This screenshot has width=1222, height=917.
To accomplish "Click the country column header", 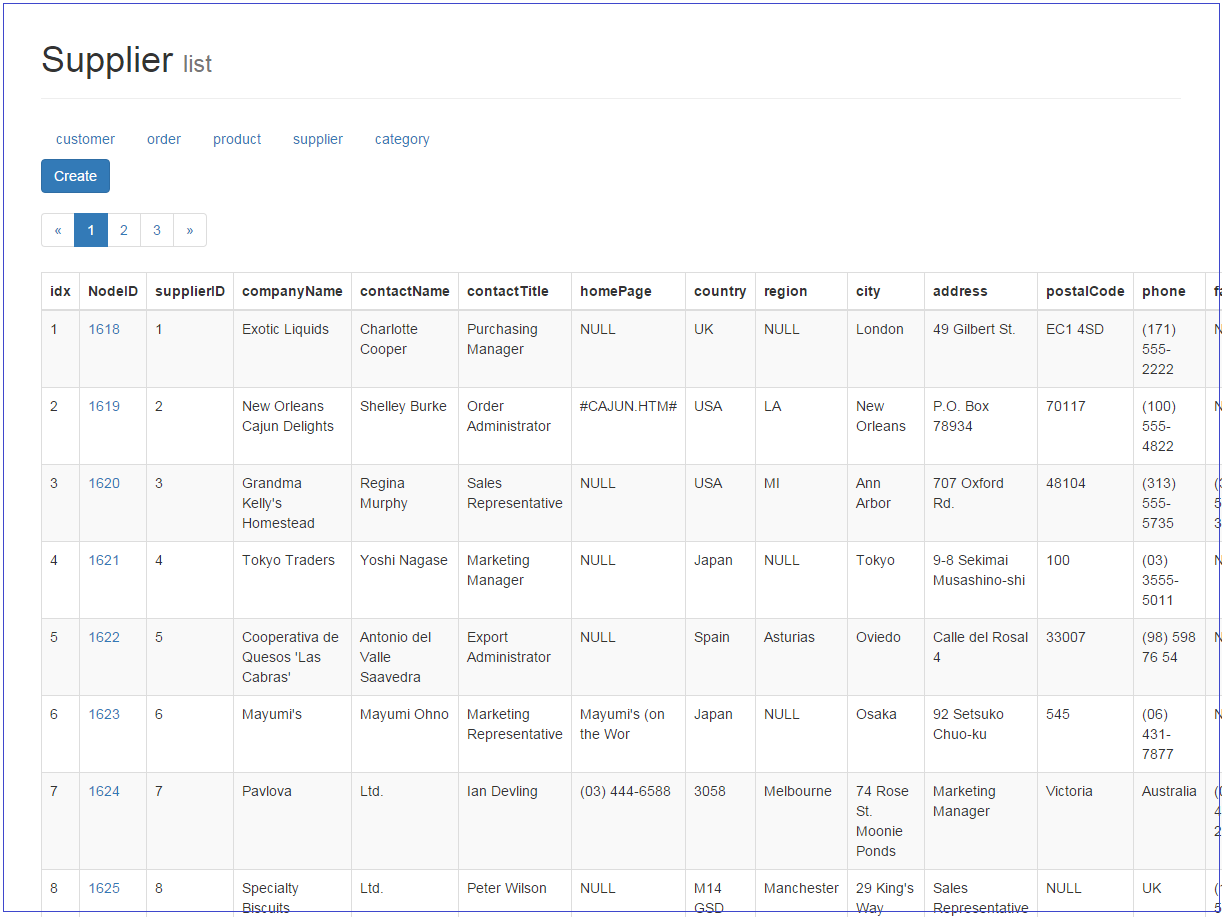I will point(720,291).
